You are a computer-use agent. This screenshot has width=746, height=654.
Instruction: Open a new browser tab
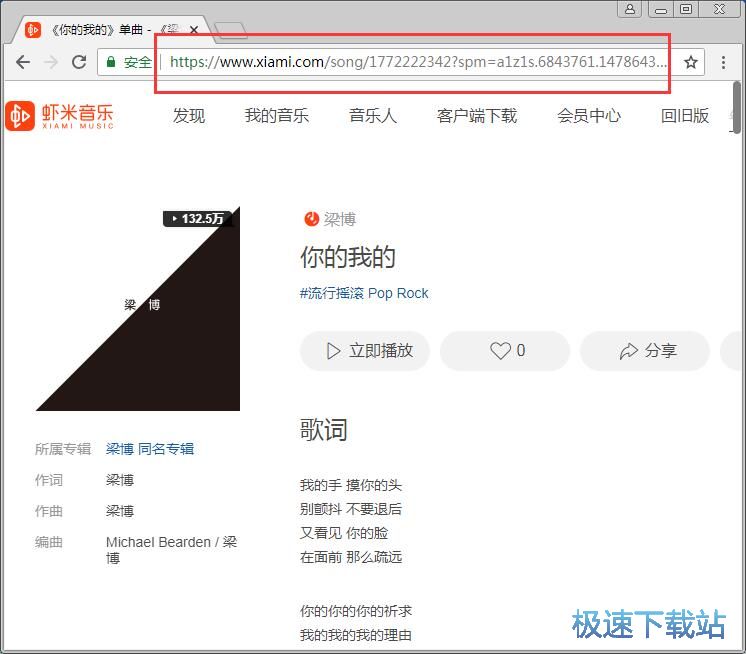pos(231,30)
